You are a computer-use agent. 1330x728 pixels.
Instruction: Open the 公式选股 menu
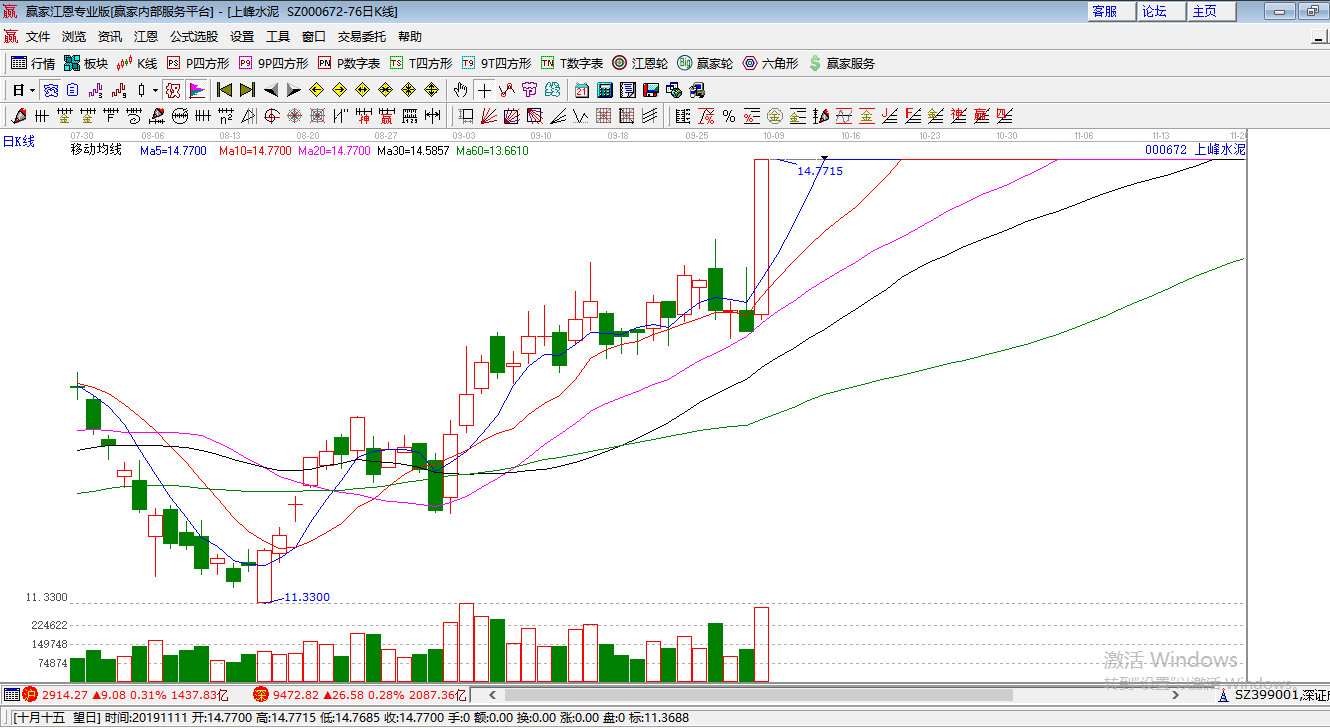pyautogui.click(x=194, y=37)
